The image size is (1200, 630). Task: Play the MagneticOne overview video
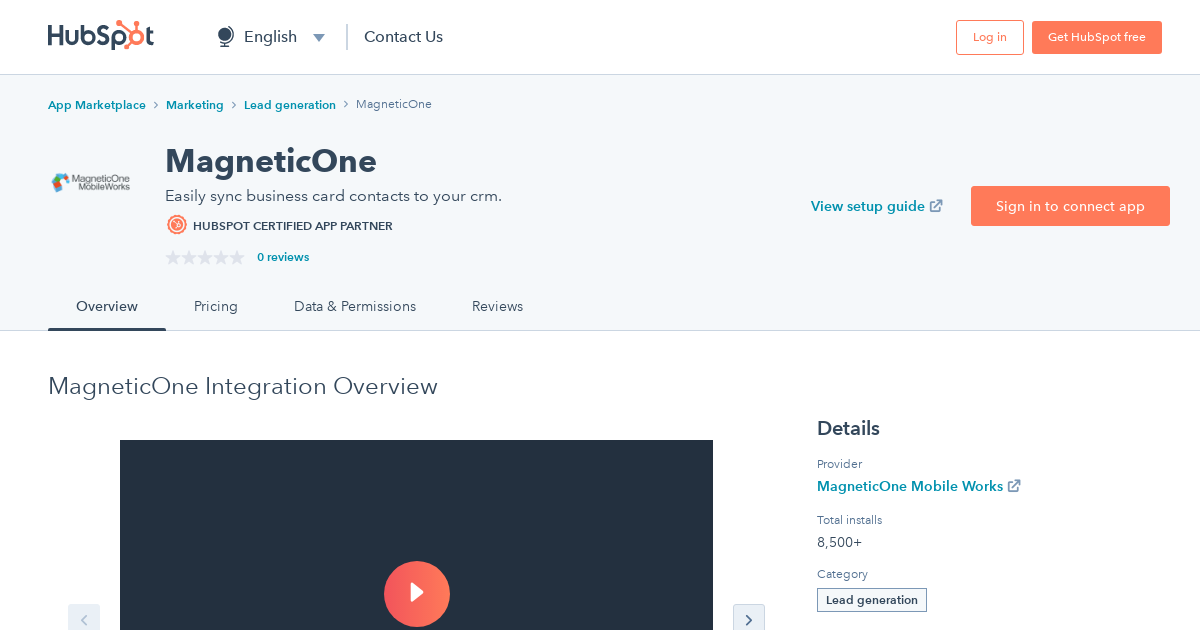coord(417,594)
